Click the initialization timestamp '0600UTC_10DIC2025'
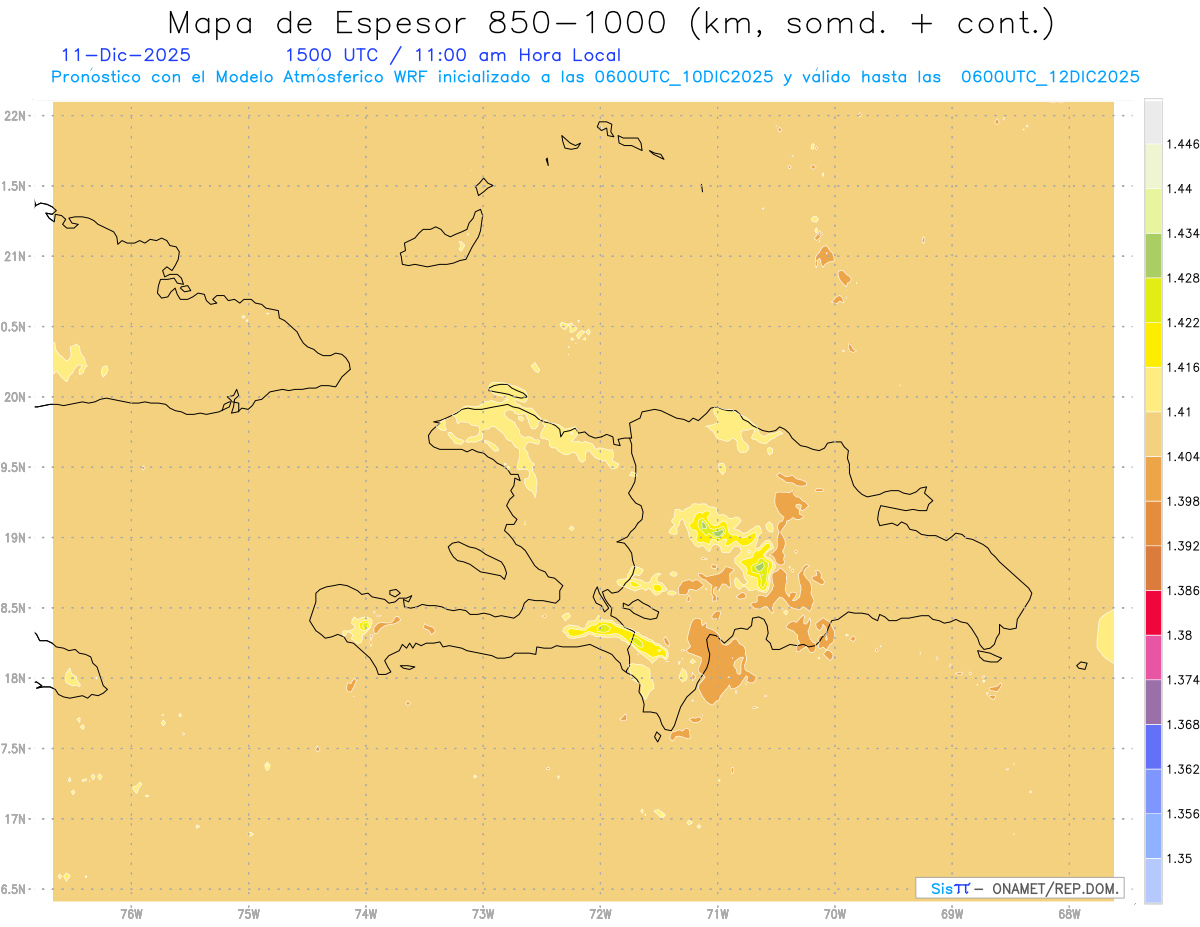The width and height of the screenshot is (1200, 927). pyautogui.click(x=682, y=77)
